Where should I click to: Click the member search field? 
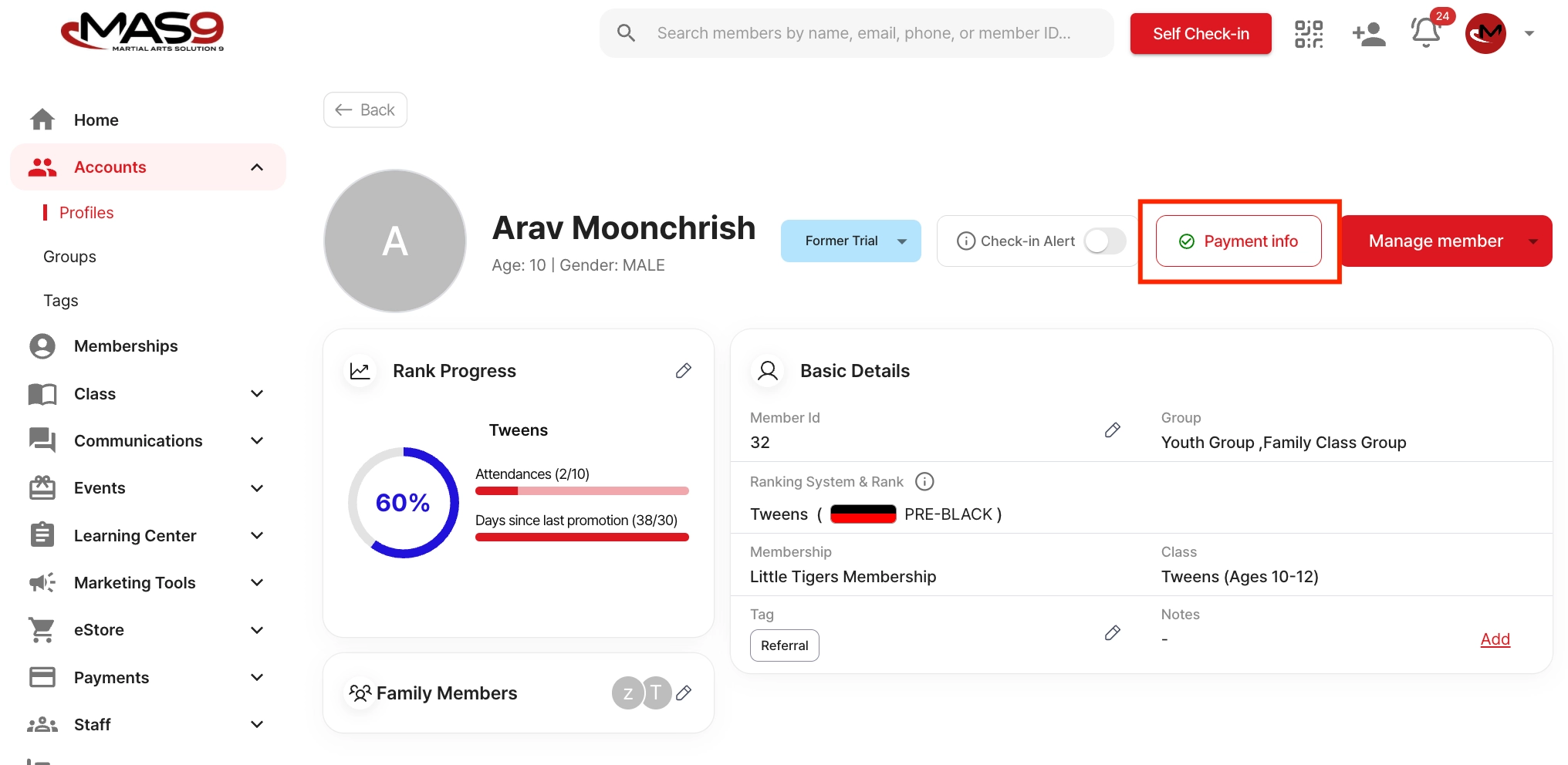(863, 33)
